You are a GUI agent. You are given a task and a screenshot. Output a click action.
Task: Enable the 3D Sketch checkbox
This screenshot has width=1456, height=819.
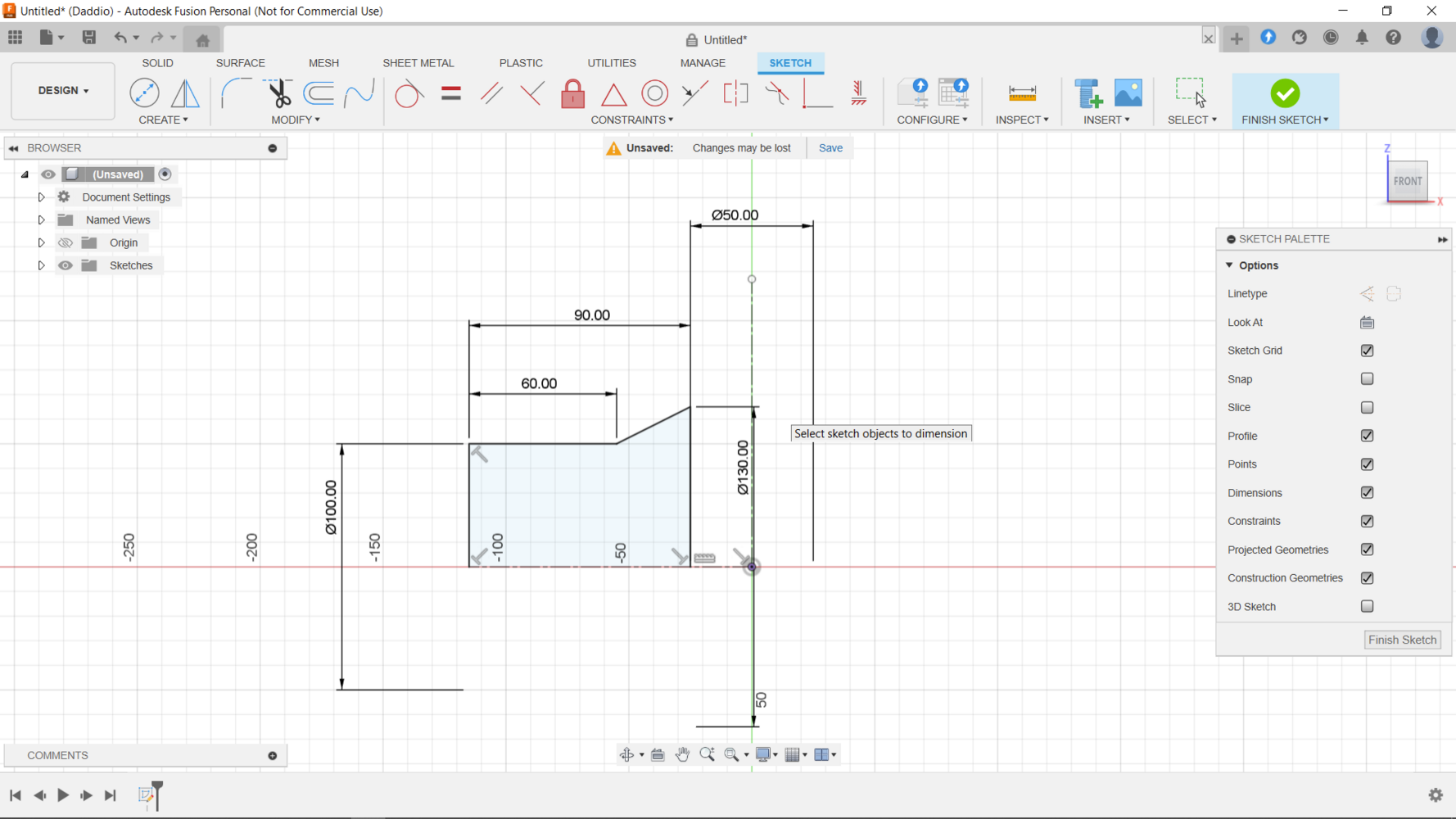pyautogui.click(x=1367, y=606)
